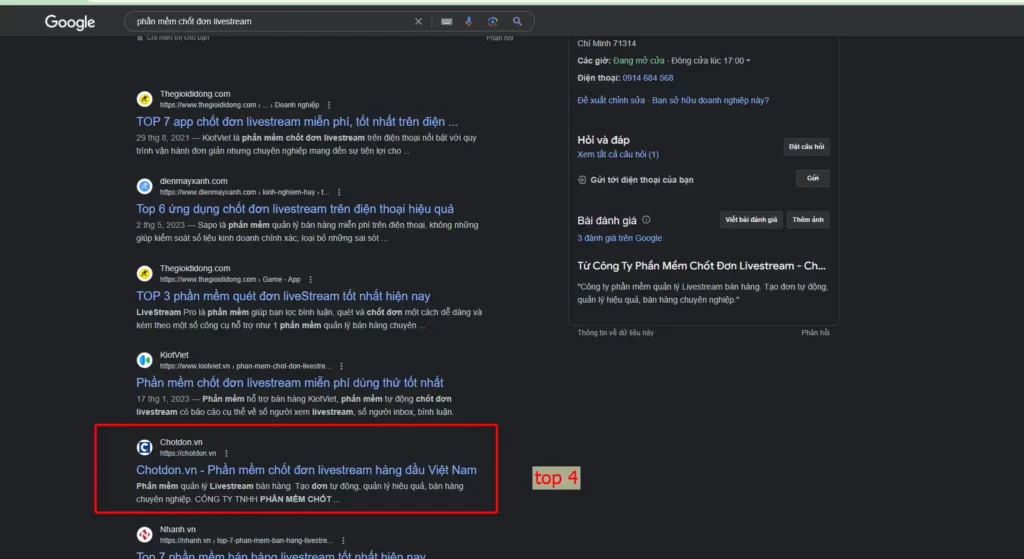The width and height of the screenshot is (1024, 559).
Task: Click Bạn sở hữu doanh nghiệp này link
Action: [x=711, y=101]
